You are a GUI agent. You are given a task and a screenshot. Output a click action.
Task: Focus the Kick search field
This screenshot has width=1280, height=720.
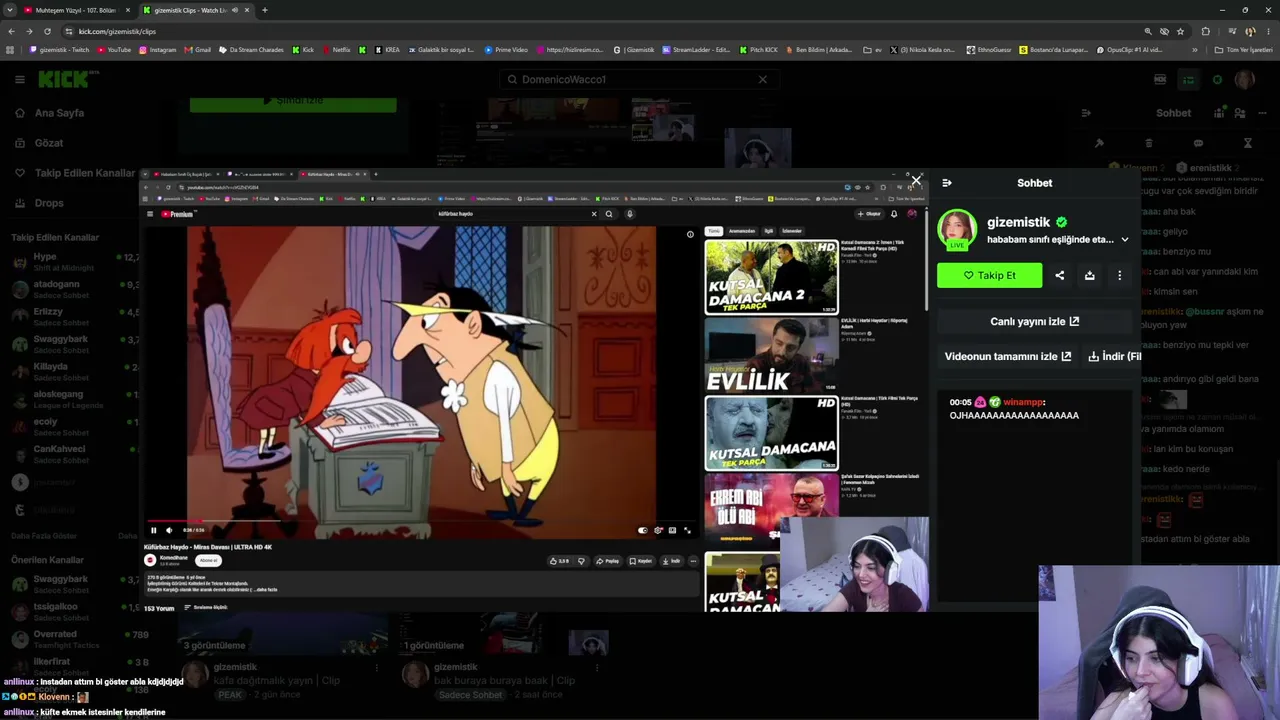click(638, 79)
